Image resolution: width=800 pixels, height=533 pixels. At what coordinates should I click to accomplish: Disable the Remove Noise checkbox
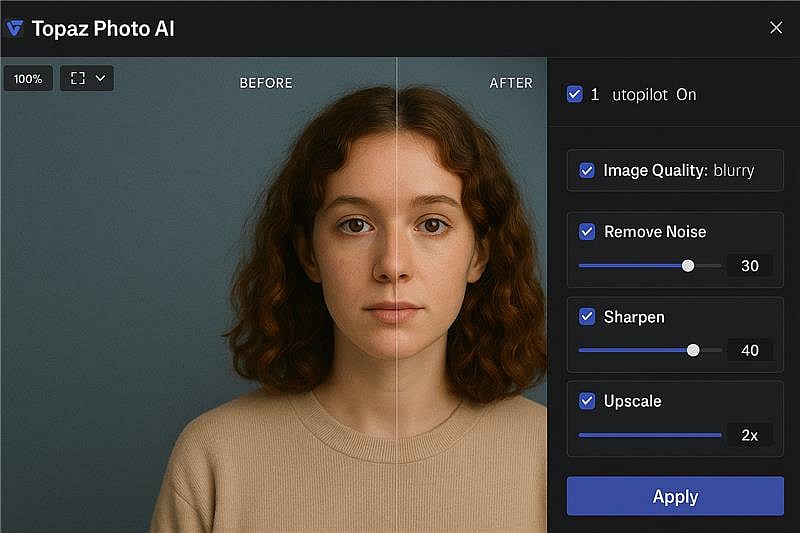(x=587, y=232)
